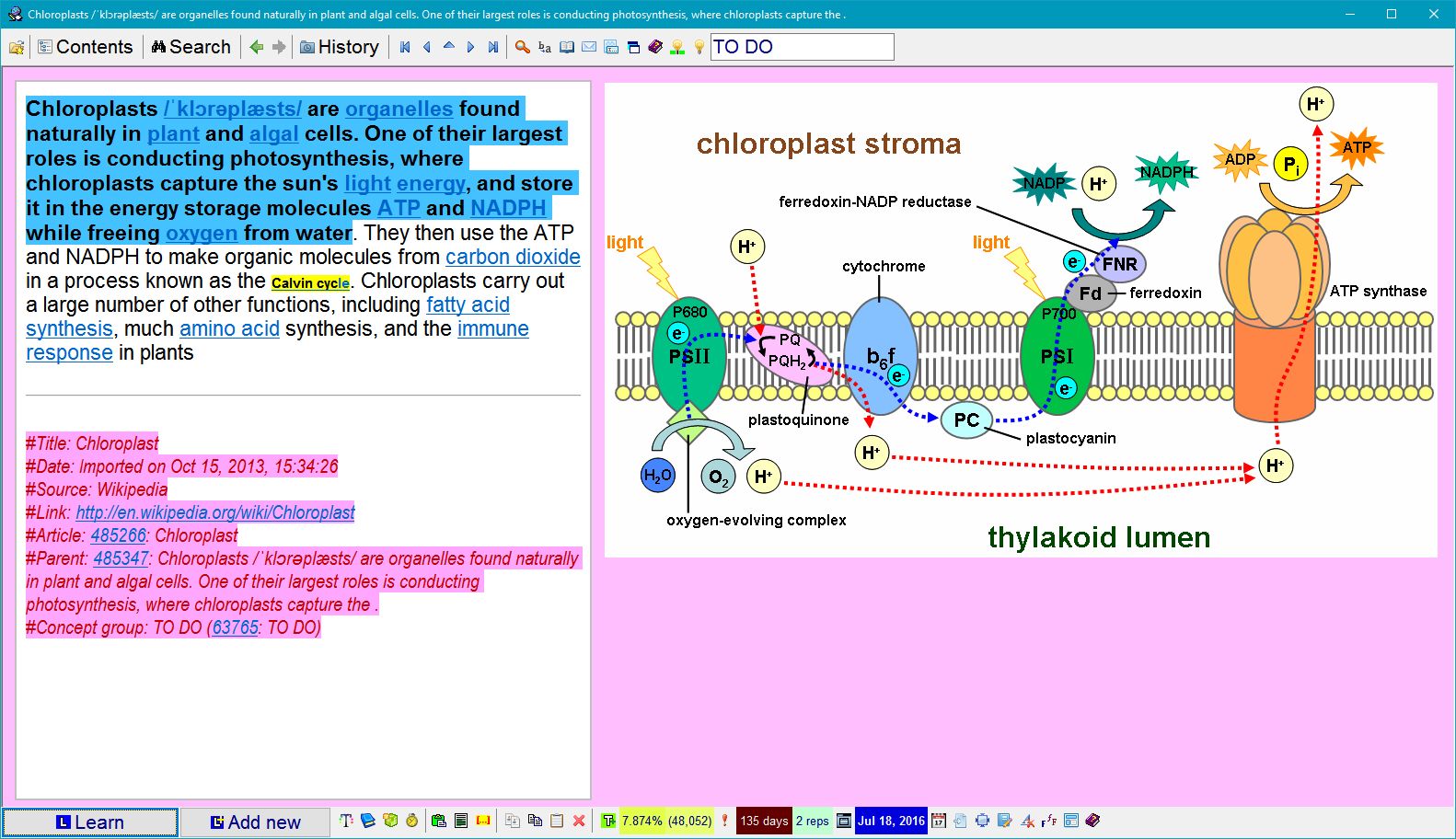This screenshot has width=1456, height=839.
Task: Click the yellow cloze brackets icon
Action: pos(483,821)
